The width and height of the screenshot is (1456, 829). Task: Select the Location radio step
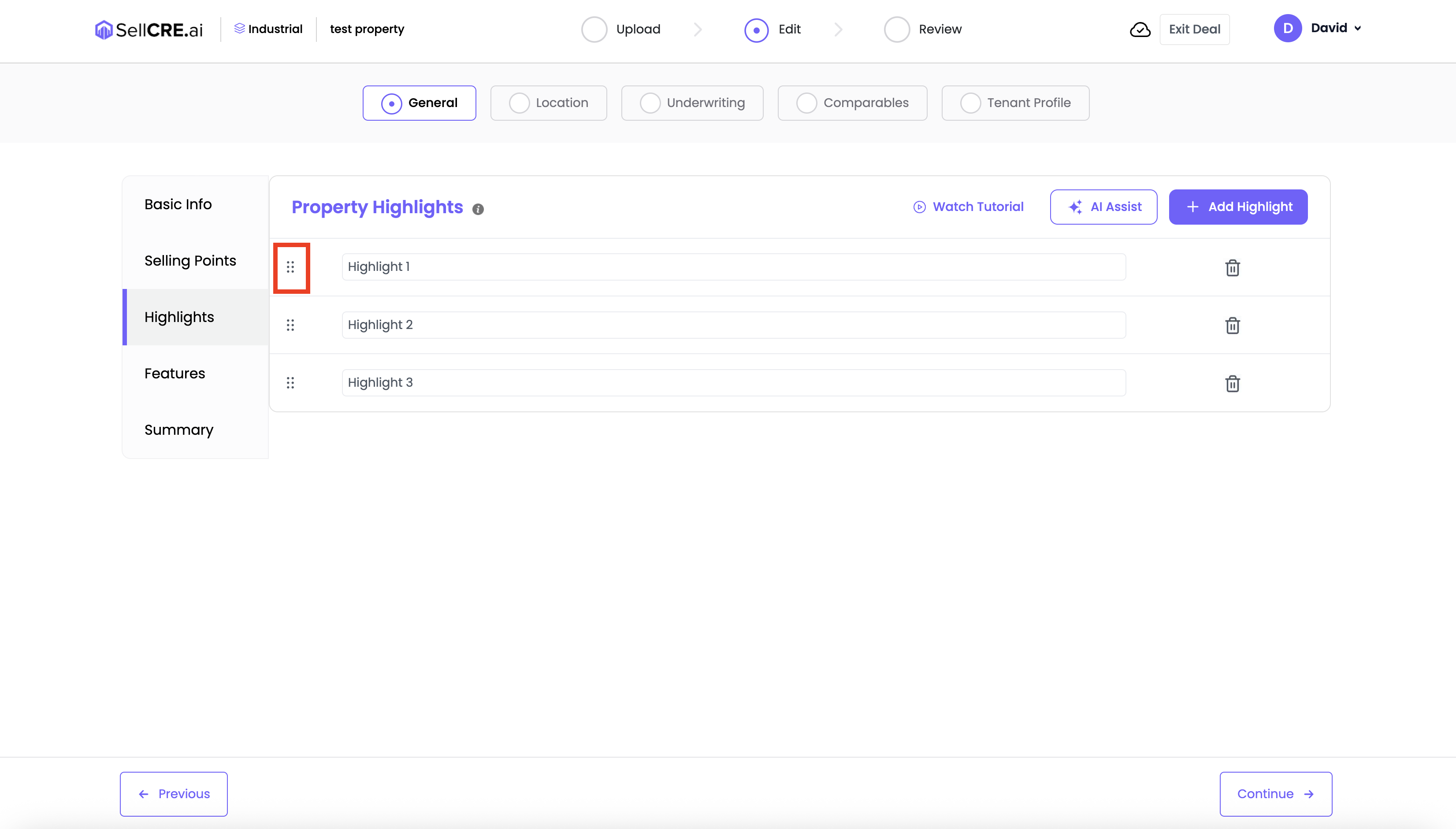548,103
